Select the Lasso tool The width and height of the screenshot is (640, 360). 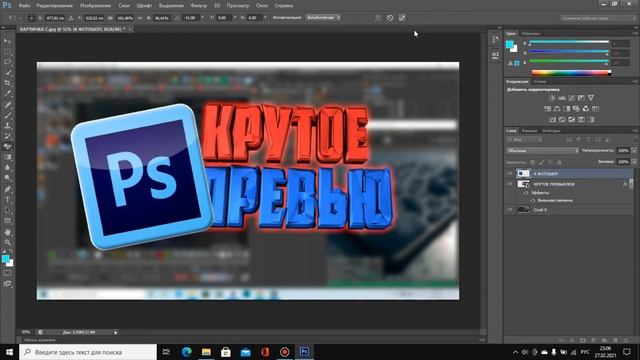coord(7,62)
